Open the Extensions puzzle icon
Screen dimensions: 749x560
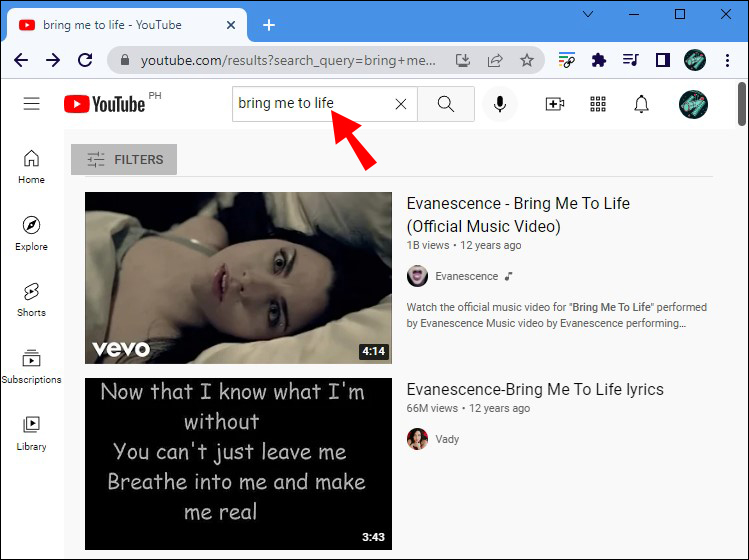point(599,60)
